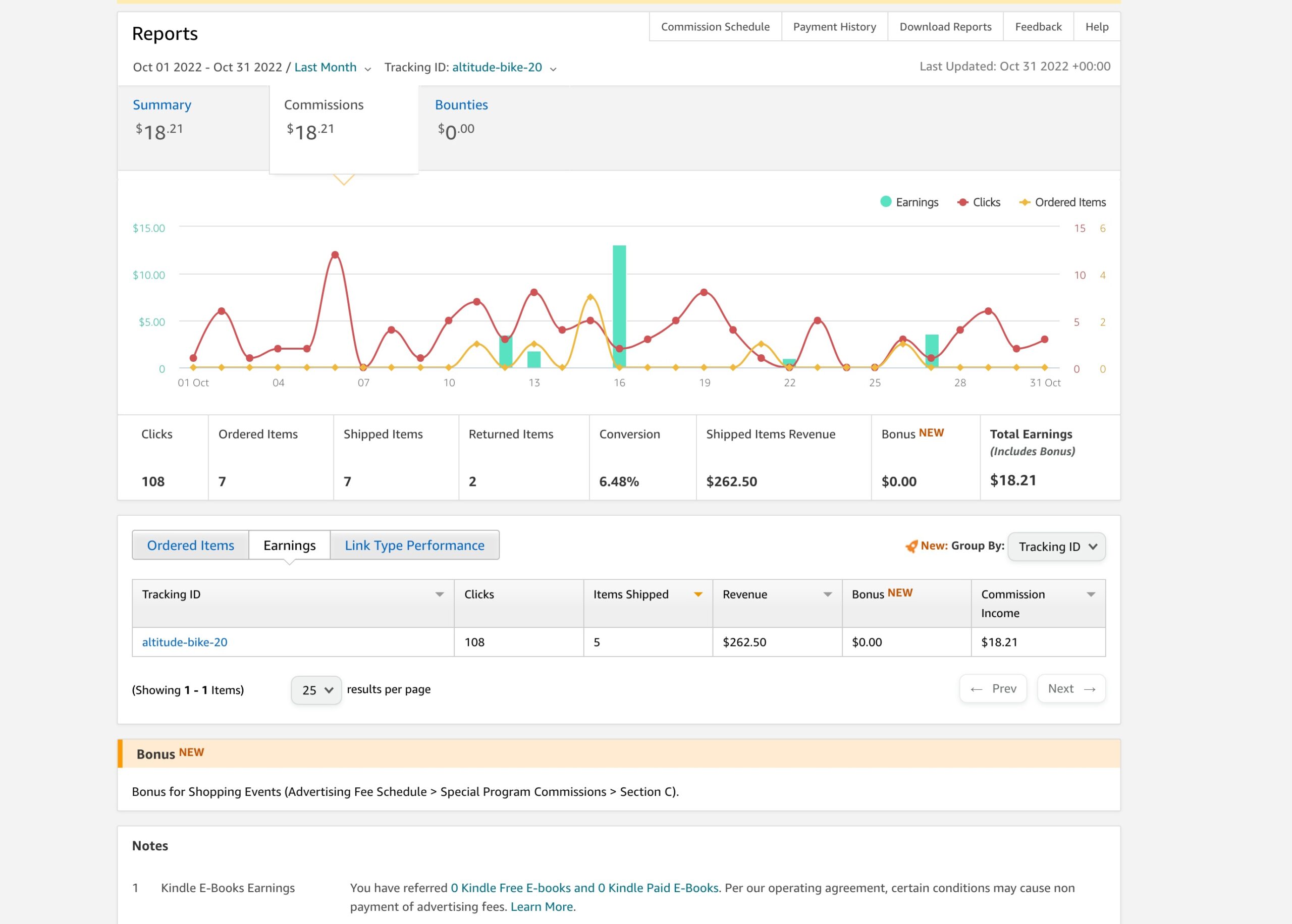Click the ordered items peak on Oct 15
The height and width of the screenshot is (924, 1292).
tap(590, 297)
